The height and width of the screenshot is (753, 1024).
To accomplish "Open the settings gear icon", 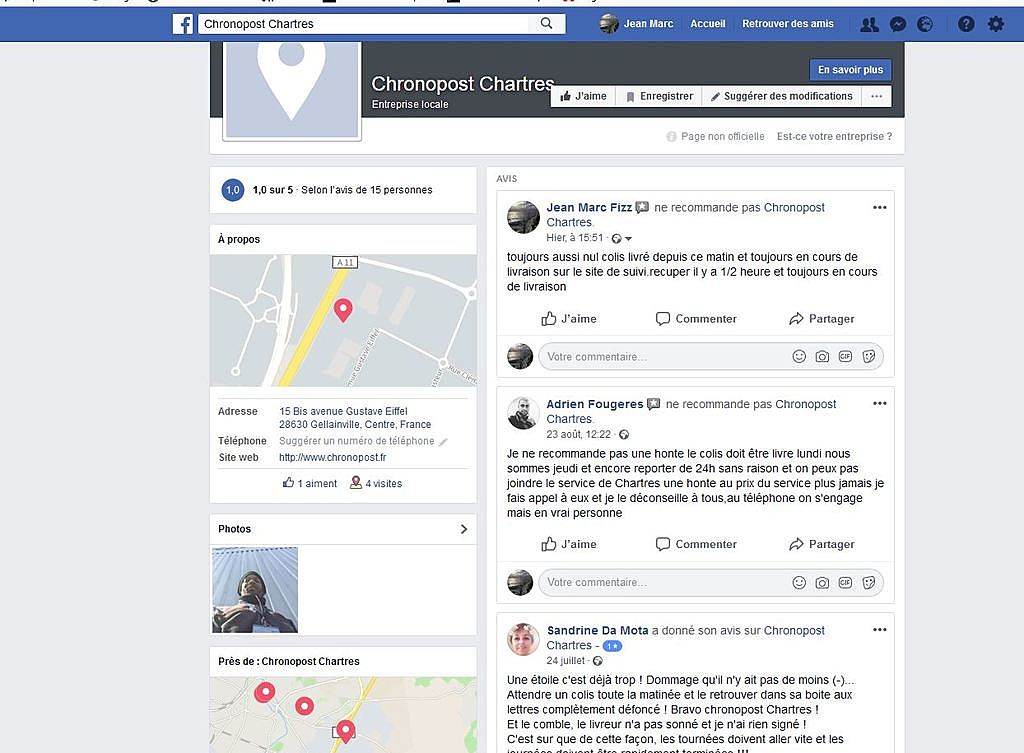I will coord(995,25).
